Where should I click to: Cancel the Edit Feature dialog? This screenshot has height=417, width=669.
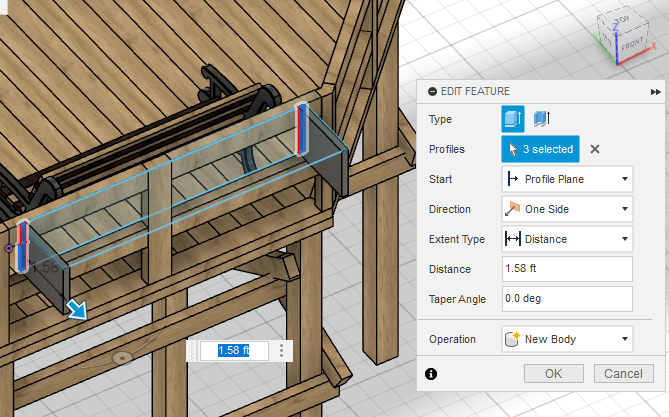point(623,374)
